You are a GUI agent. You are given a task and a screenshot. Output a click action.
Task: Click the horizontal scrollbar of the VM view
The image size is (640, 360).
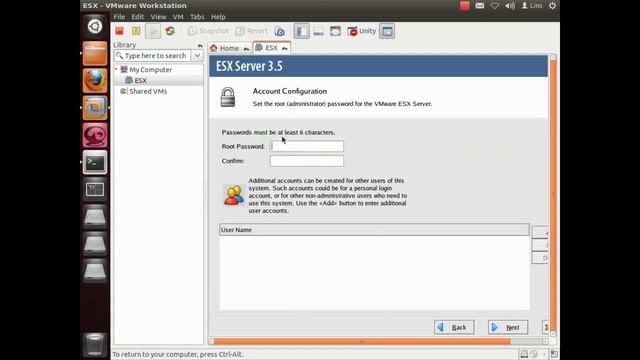(362, 341)
